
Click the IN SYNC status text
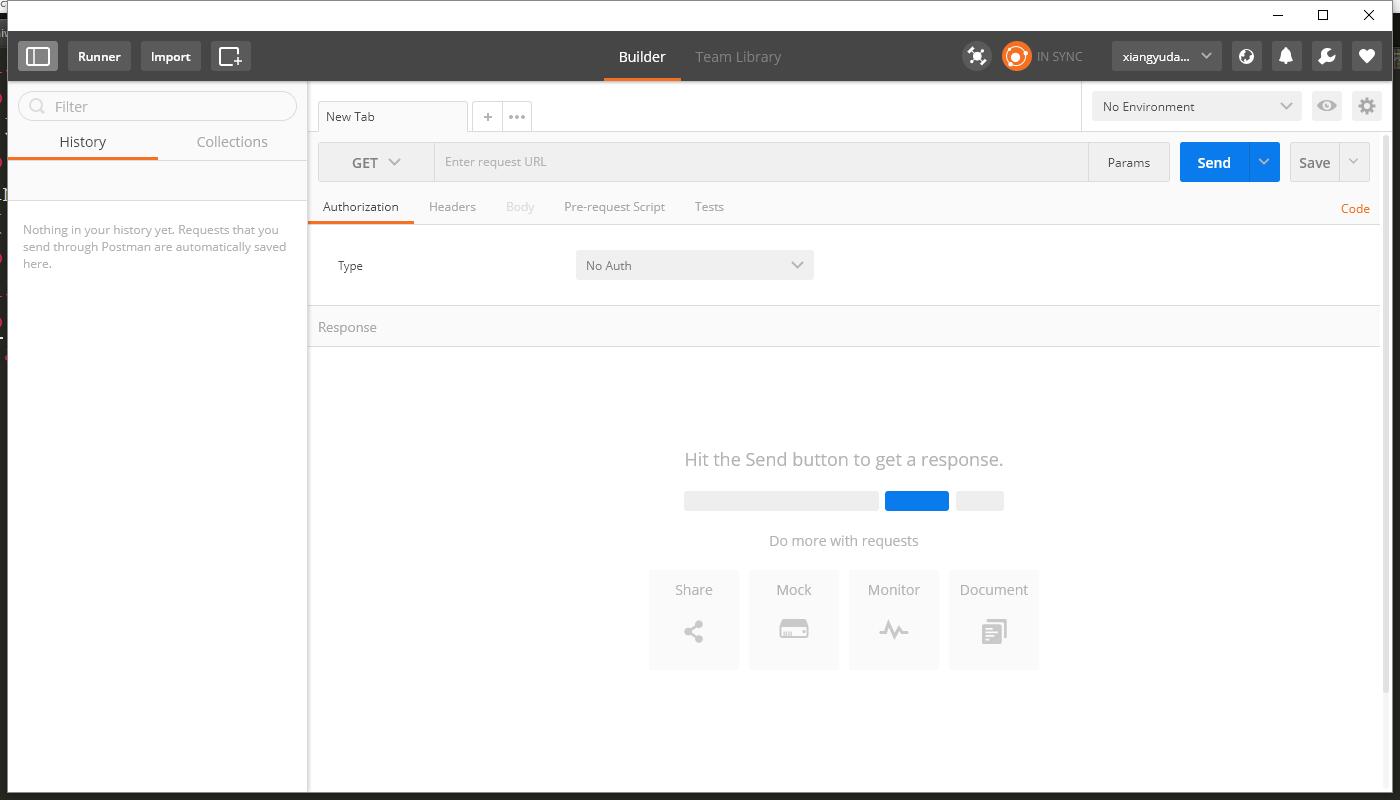point(1059,57)
